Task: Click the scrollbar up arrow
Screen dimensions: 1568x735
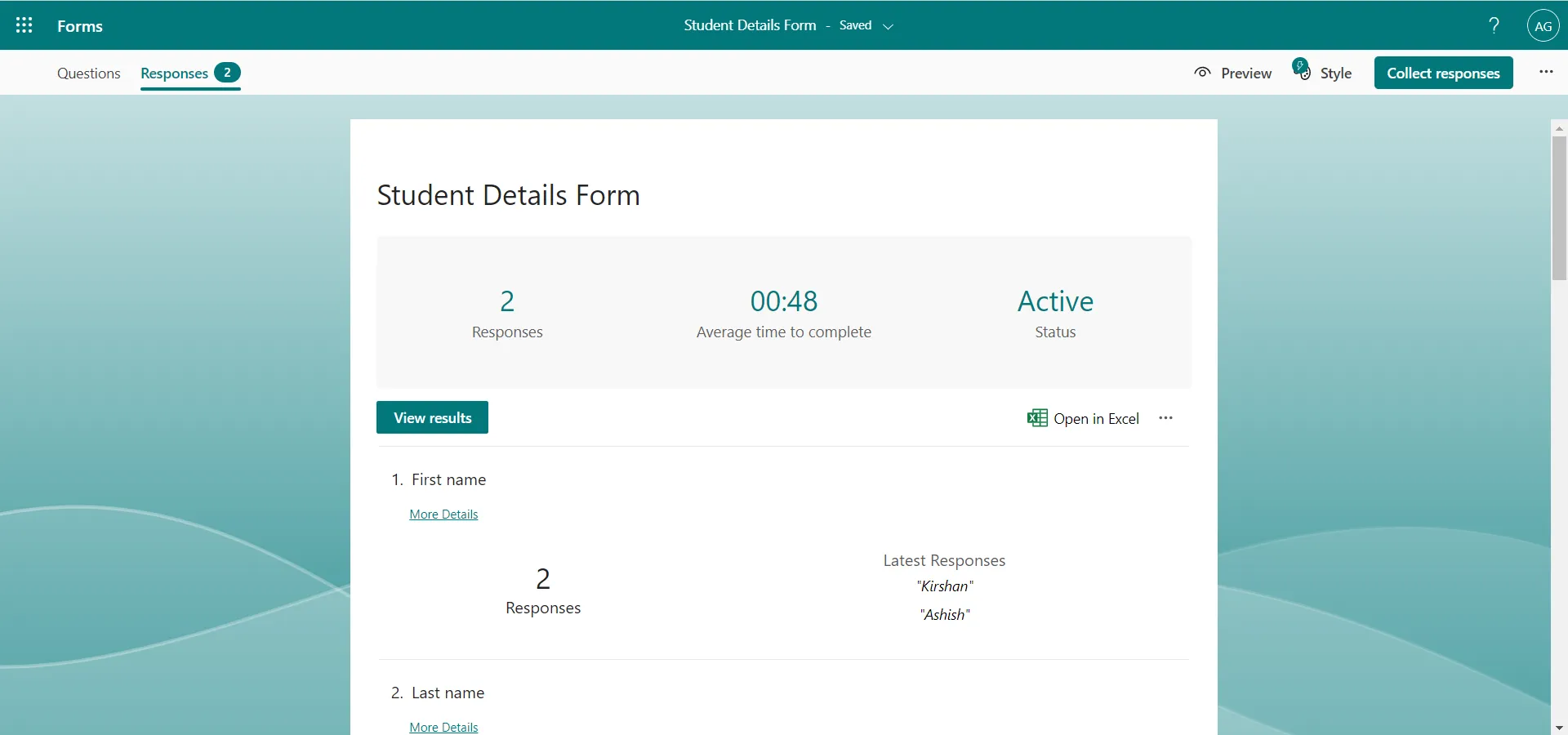Action: 1558,127
